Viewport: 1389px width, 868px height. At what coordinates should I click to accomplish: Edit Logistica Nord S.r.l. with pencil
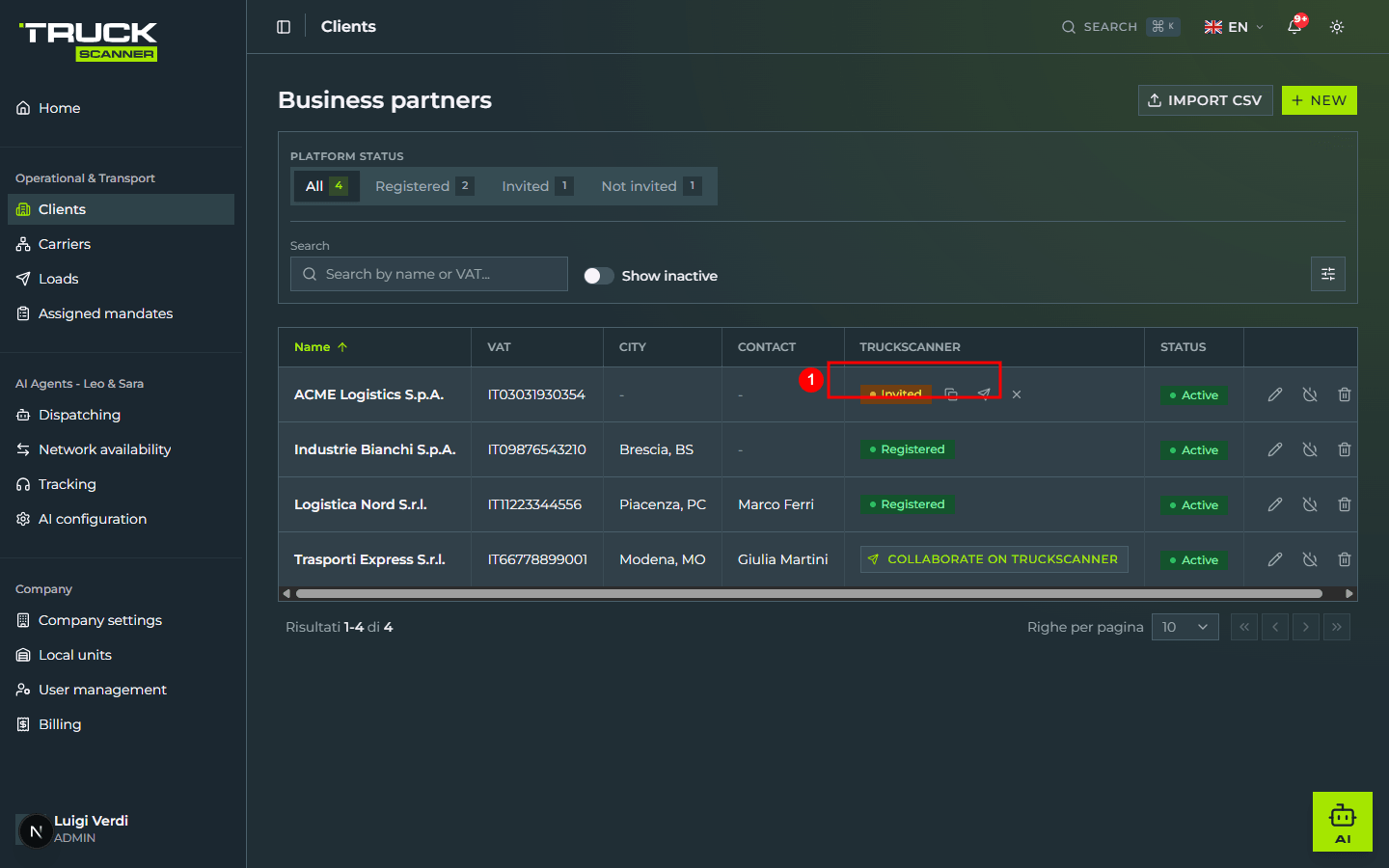click(1275, 504)
